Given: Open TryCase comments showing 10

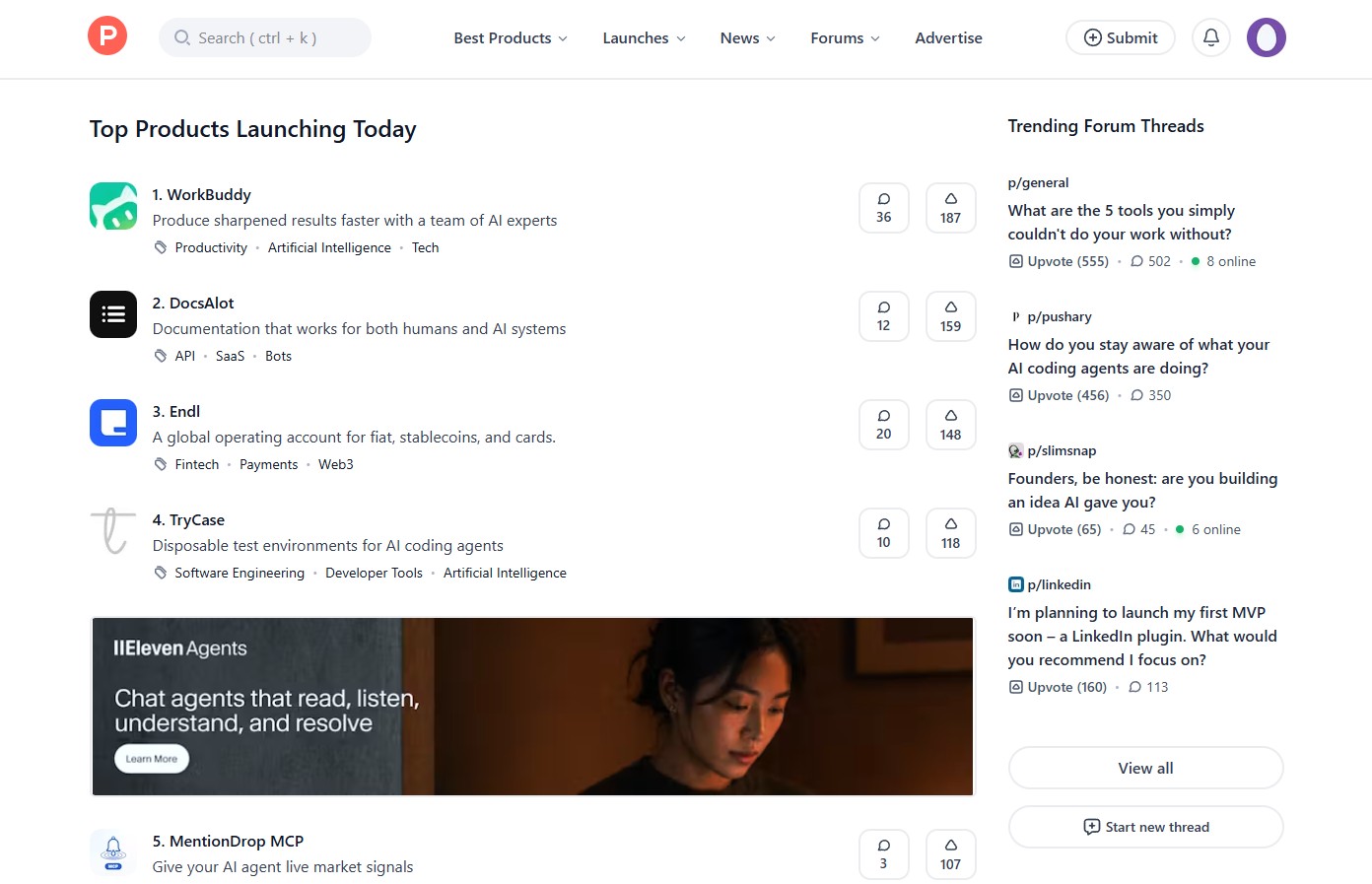Looking at the screenshot, I should (x=884, y=533).
